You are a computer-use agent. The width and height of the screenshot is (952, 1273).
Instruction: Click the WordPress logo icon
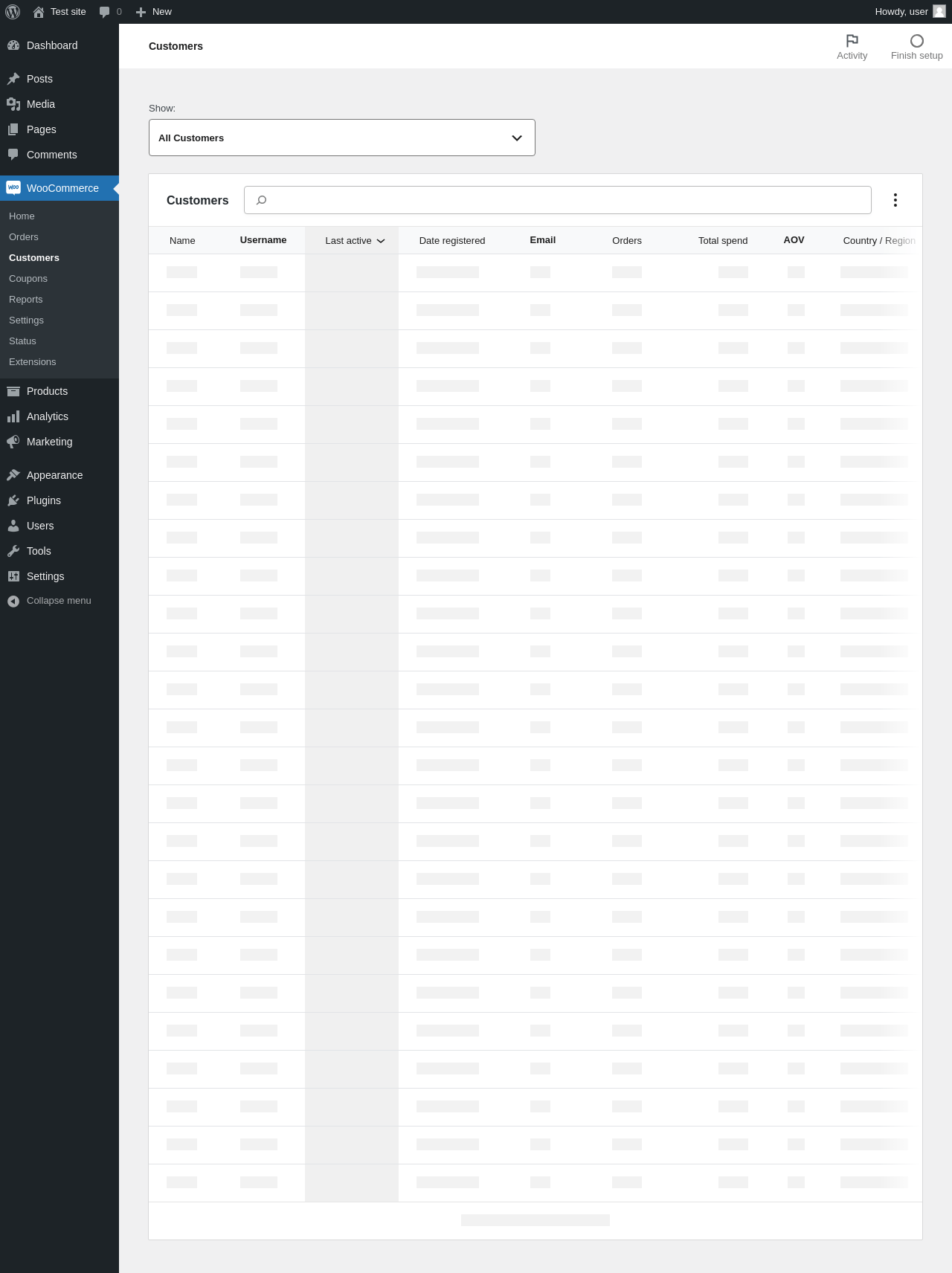pyautogui.click(x=13, y=12)
